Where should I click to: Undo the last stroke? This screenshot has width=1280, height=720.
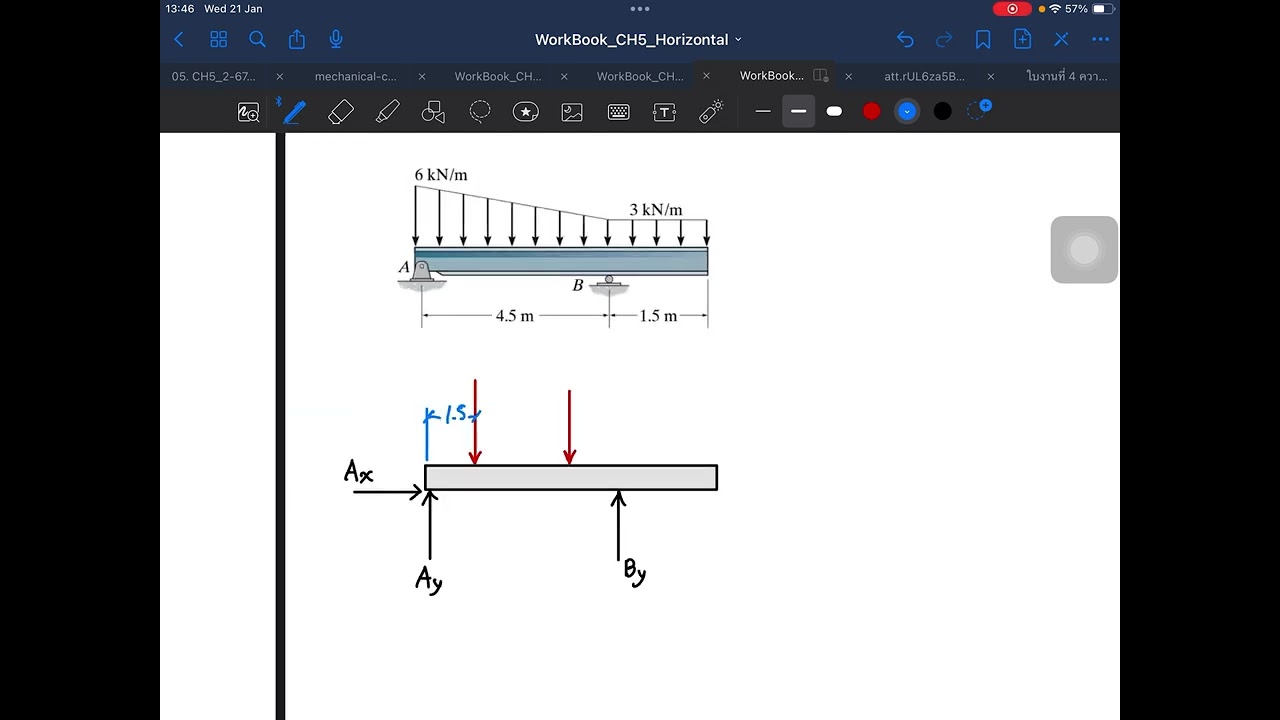(x=905, y=39)
